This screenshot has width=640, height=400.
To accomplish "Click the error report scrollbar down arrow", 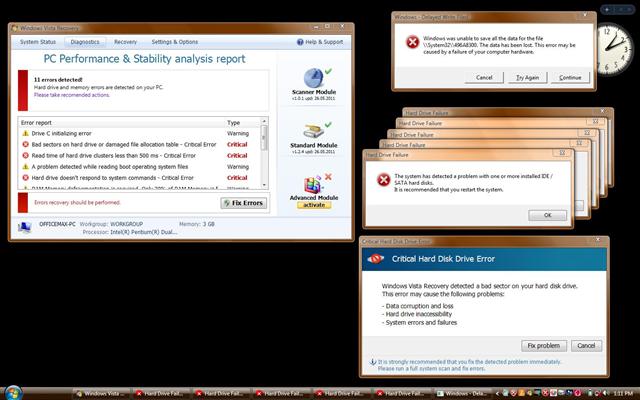I will (x=264, y=185).
